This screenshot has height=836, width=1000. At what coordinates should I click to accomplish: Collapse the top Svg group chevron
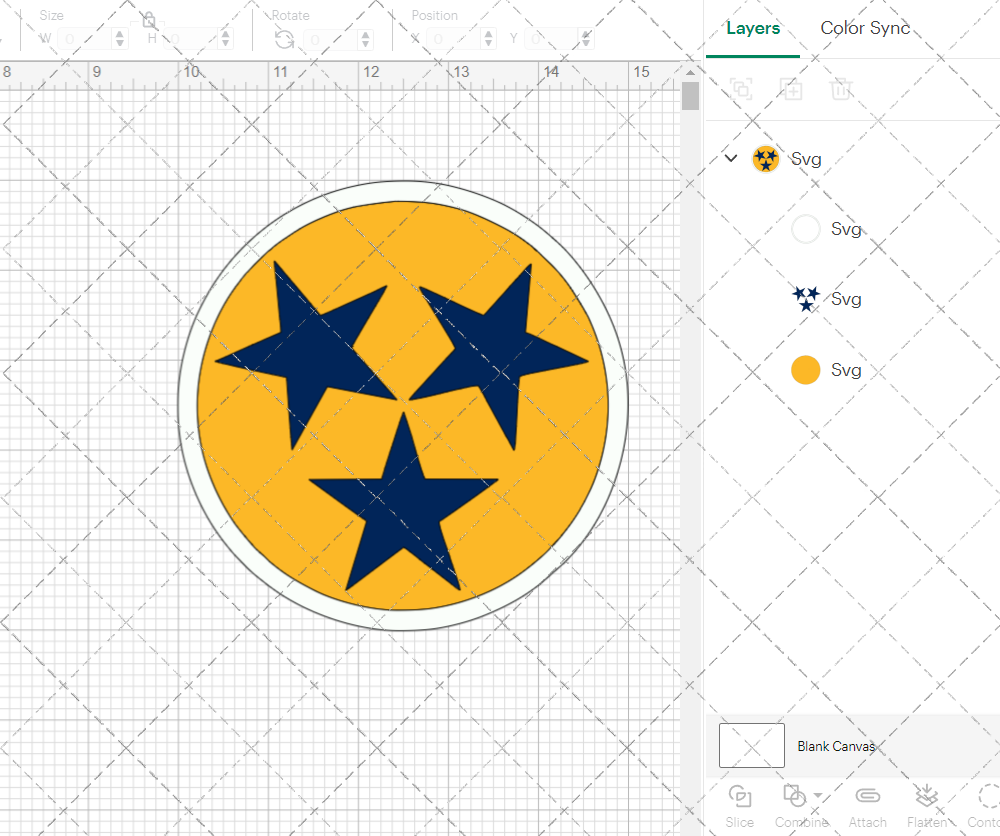click(731, 158)
